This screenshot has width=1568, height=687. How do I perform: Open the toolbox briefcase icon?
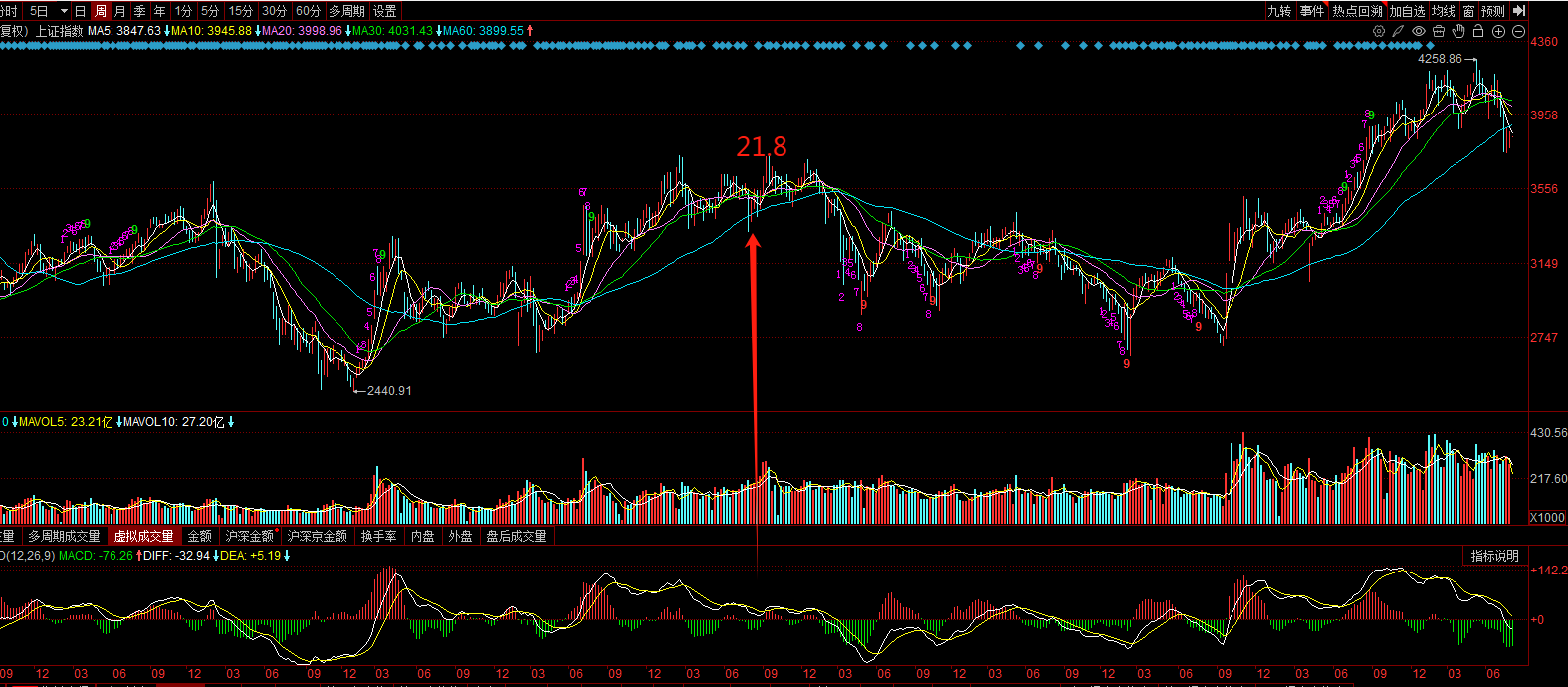coord(1439,31)
